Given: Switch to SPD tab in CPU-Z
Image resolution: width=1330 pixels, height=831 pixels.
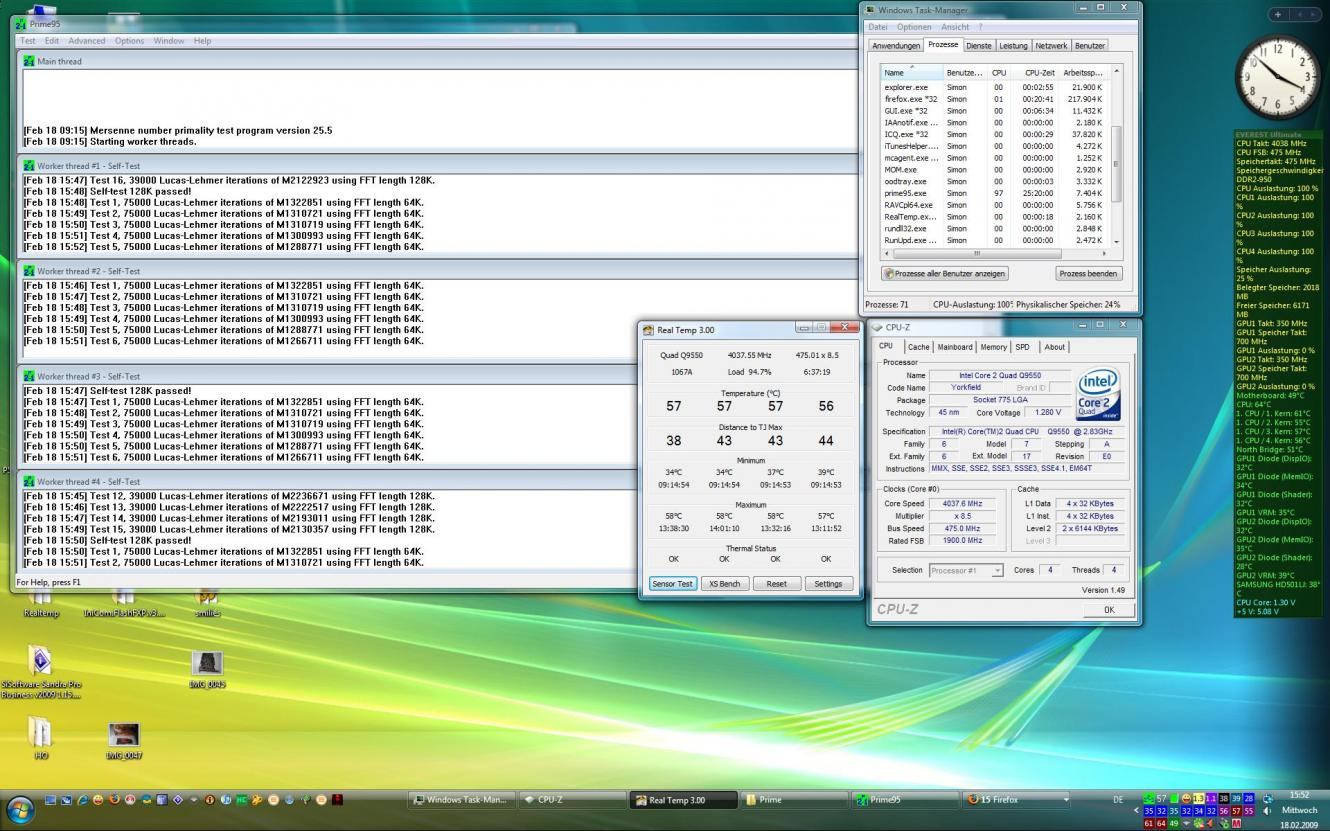Looking at the screenshot, I should pos(1022,347).
